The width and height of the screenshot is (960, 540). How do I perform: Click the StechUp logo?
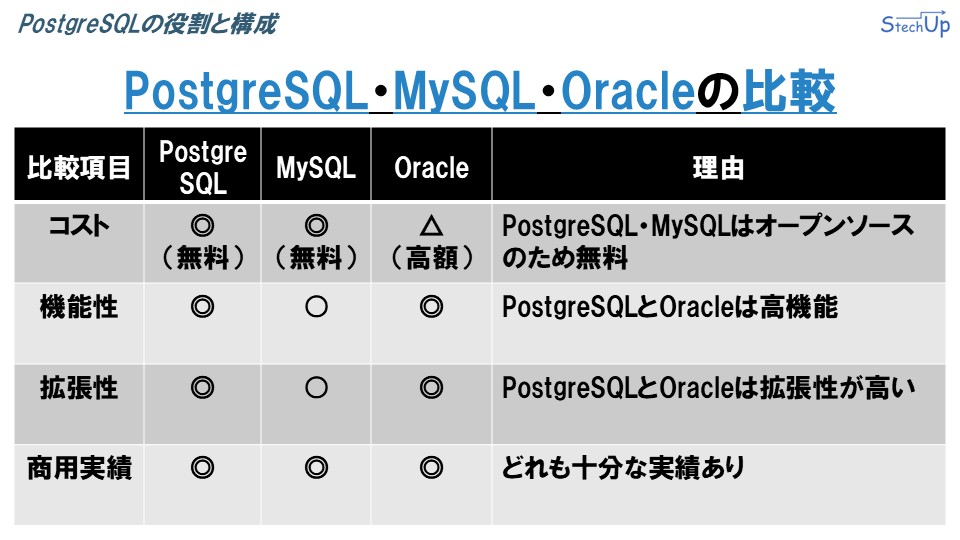[x=915, y=24]
